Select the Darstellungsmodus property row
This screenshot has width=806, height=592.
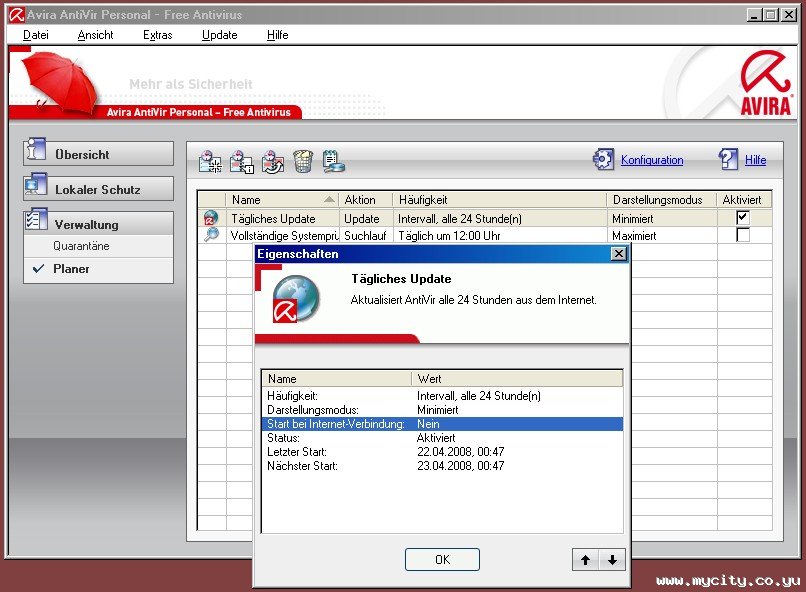[x=442, y=410]
